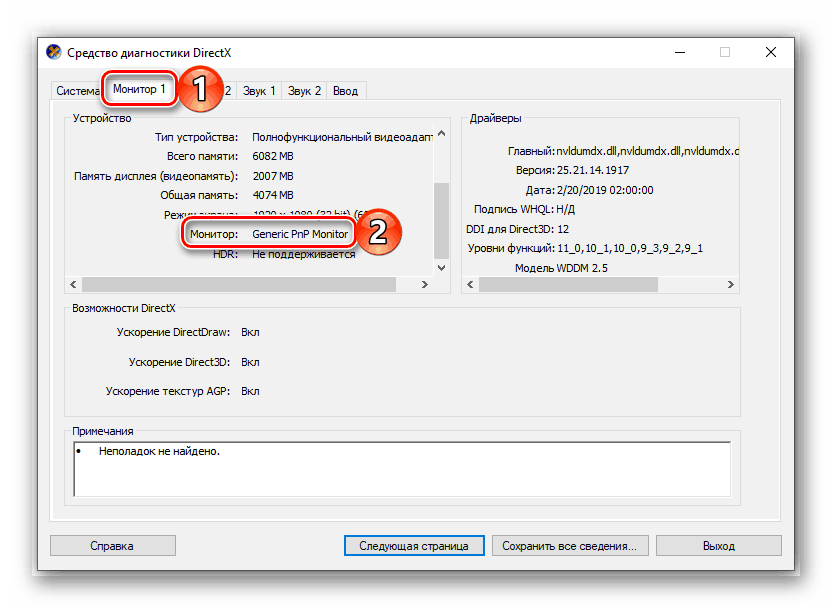Switch to the Система tab

[77, 91]
